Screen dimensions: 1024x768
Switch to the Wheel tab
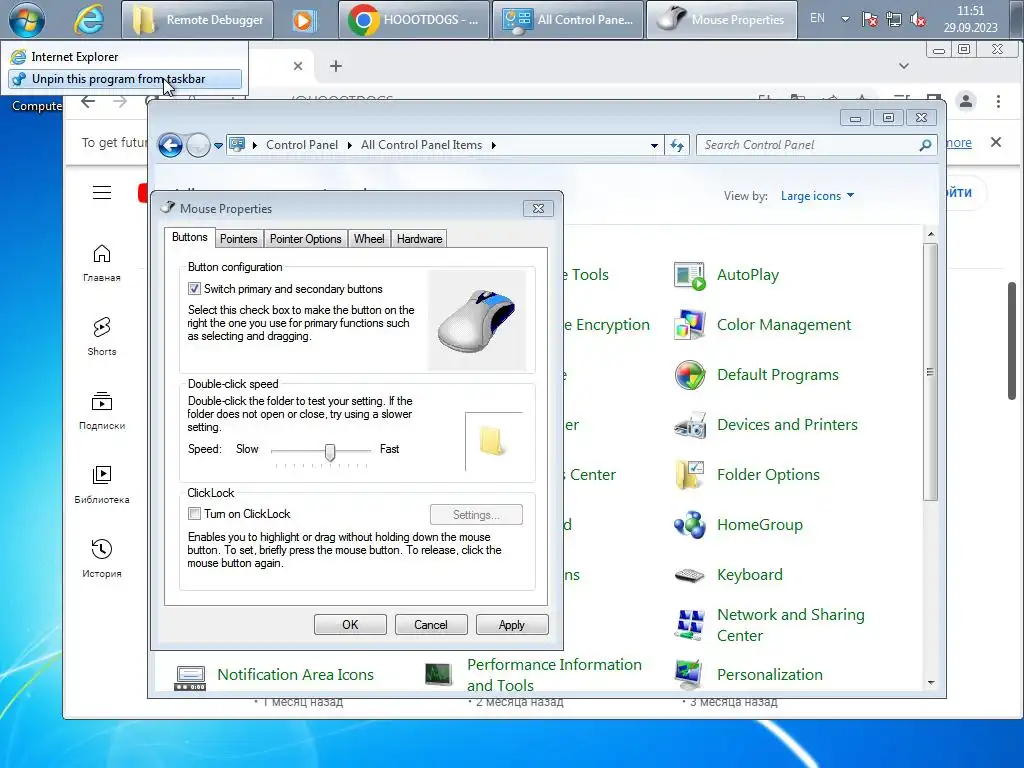coord(369,239)
